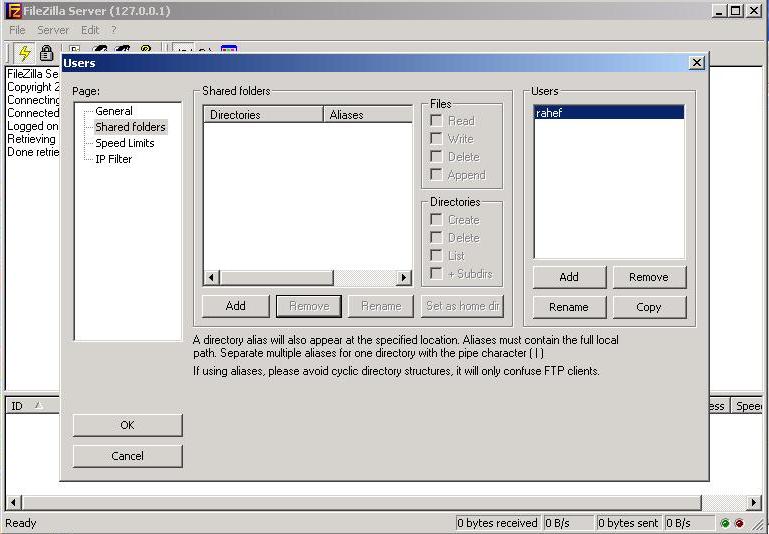Image resolution: width=769 pixels, height=534 pixels.
Task: Click right arrow of shared folders scrollbar
Action: point(404,278)
